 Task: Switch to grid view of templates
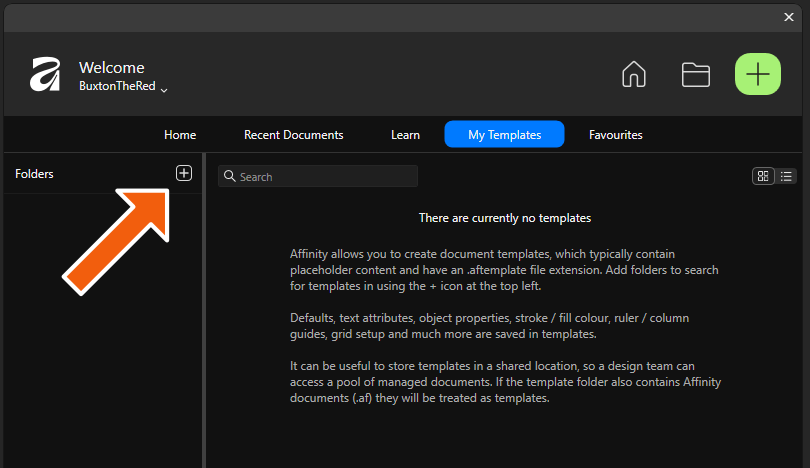tap(763, 176)
